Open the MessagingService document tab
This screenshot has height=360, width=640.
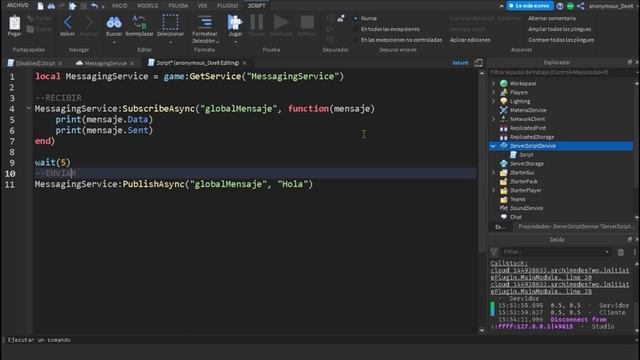(x=105, y=63)
